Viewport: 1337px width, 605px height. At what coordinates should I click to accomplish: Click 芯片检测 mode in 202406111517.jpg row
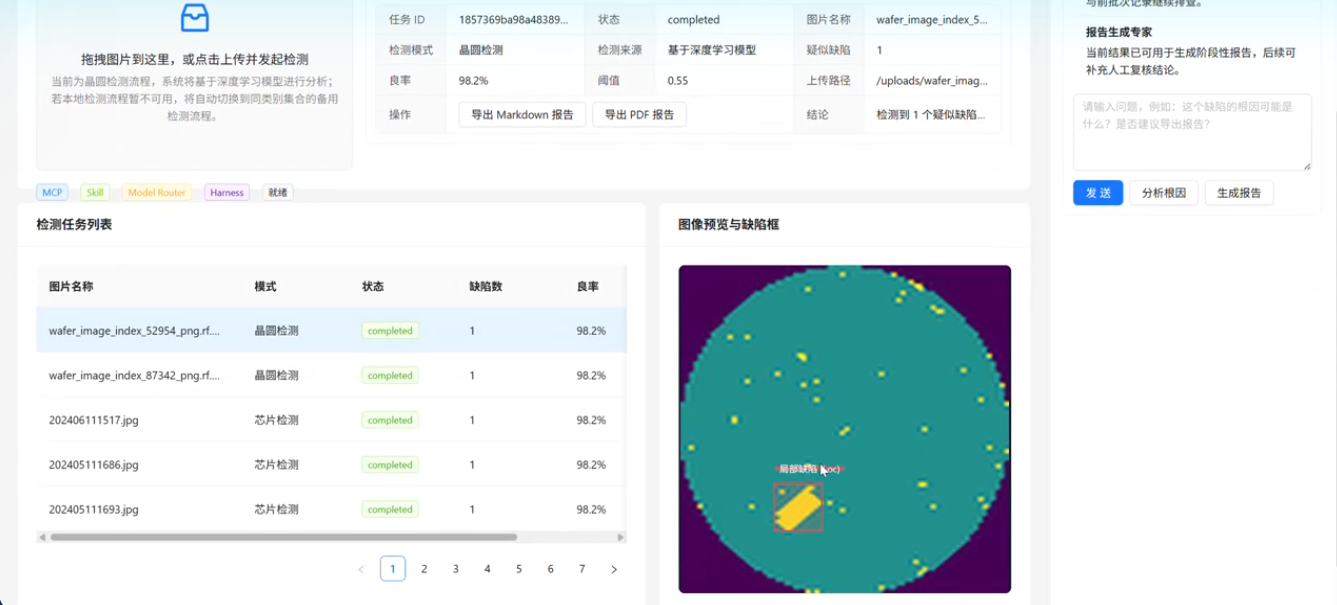[x=277, y=420]
